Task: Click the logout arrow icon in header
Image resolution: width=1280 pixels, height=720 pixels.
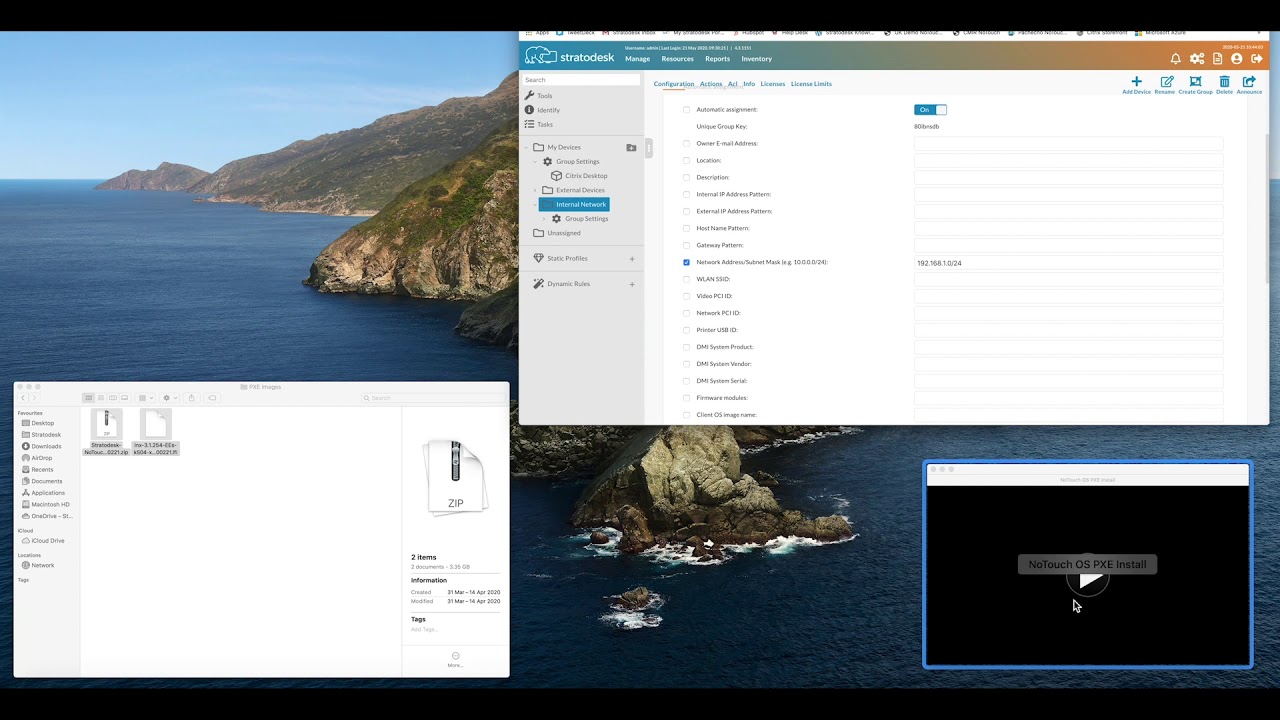Action: (1257, 59)
